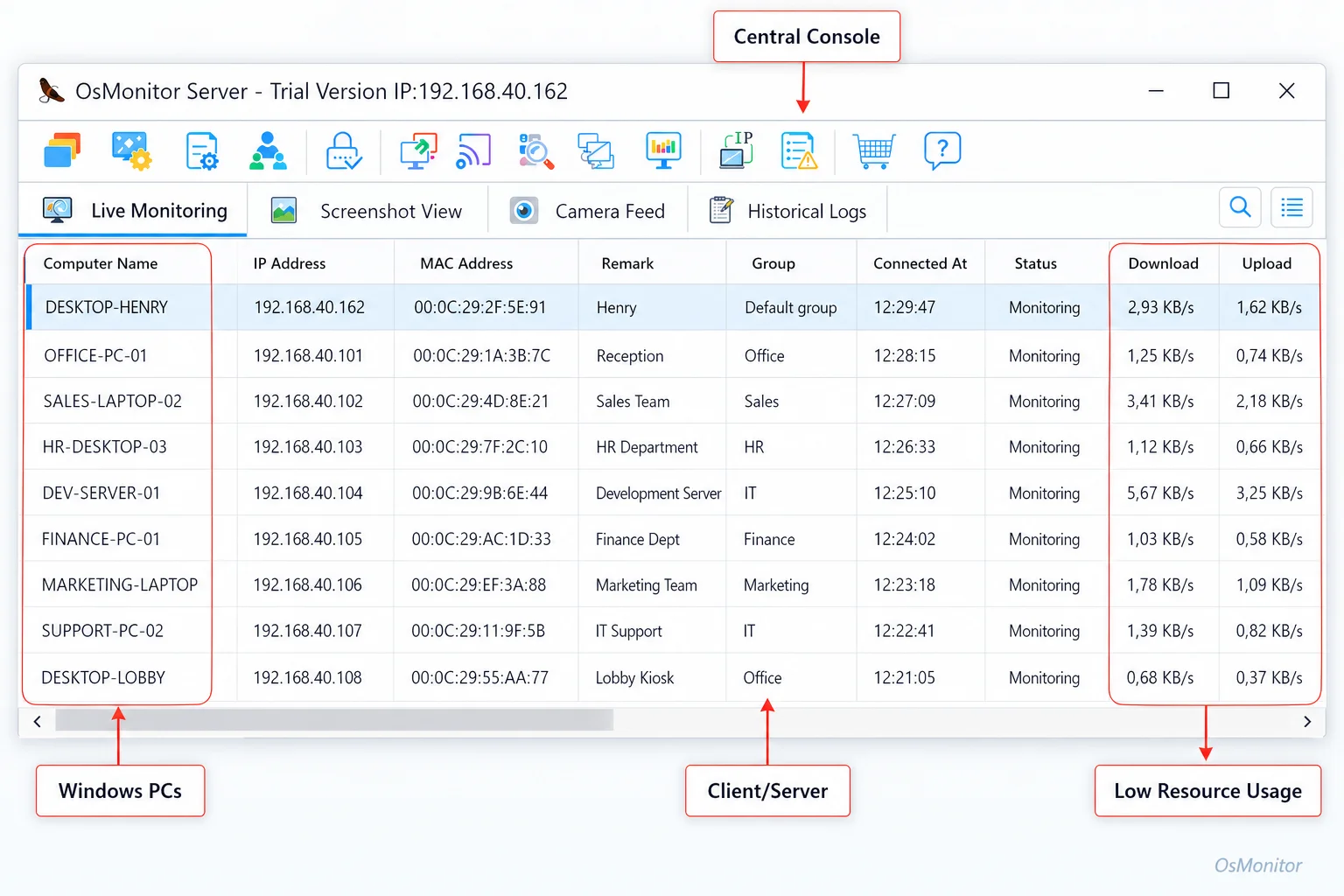Sort by Group column header
The image size is (1344, 896).
(x=773, y=263)
